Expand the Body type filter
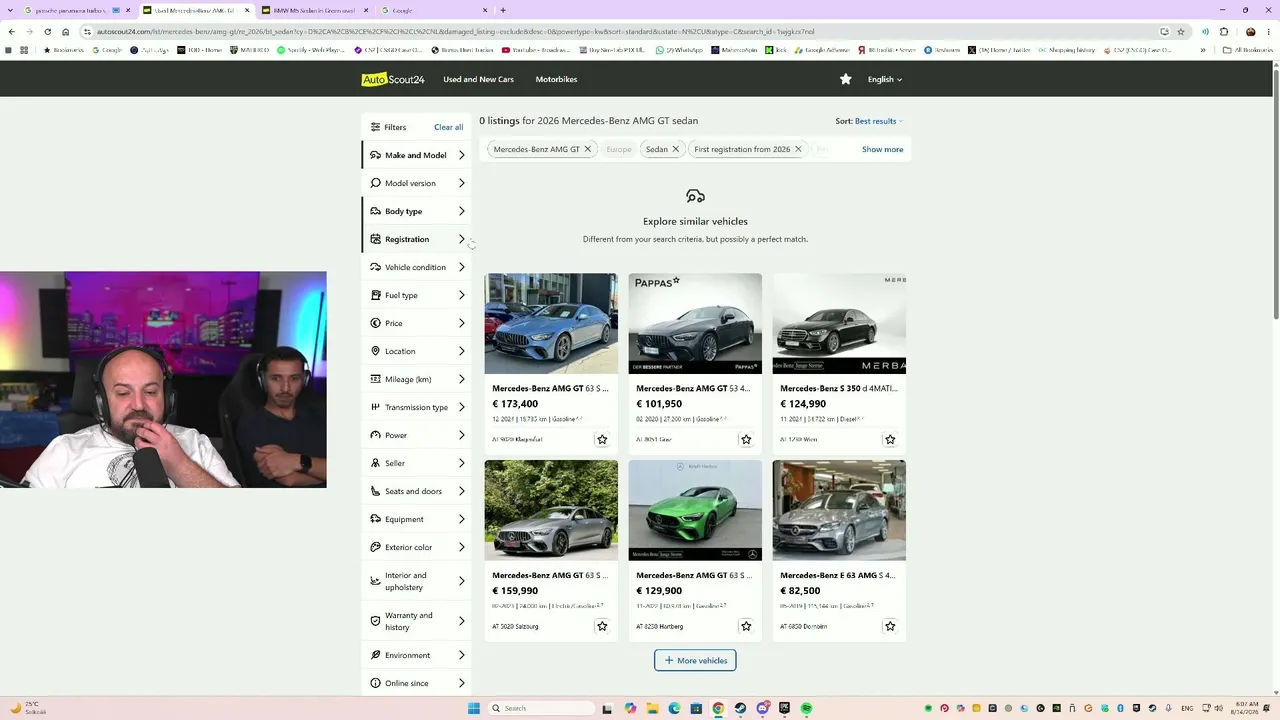Viewport: 1280px width, 720px height. tap(416, 211)
